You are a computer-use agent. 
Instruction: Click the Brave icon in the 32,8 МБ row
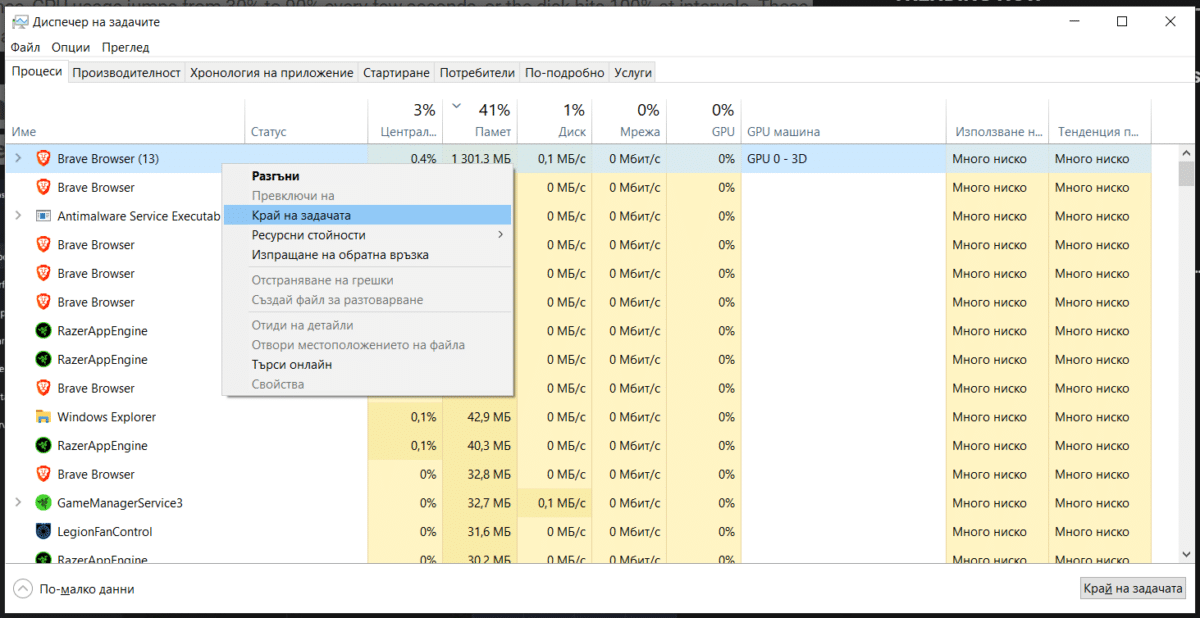[x=43, y=474]
